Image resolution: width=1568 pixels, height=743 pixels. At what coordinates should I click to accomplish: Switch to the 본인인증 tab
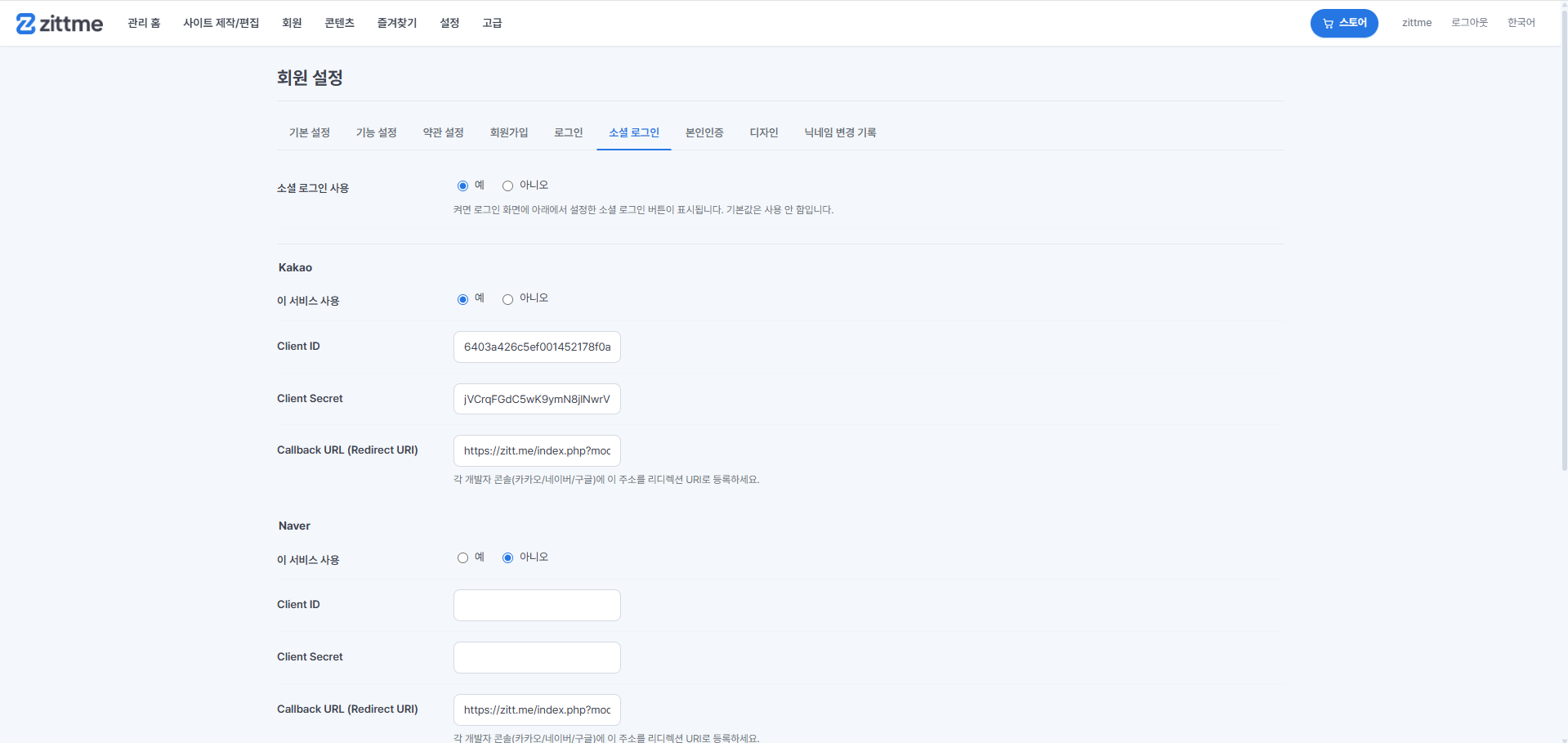click(x=704, y=132)
